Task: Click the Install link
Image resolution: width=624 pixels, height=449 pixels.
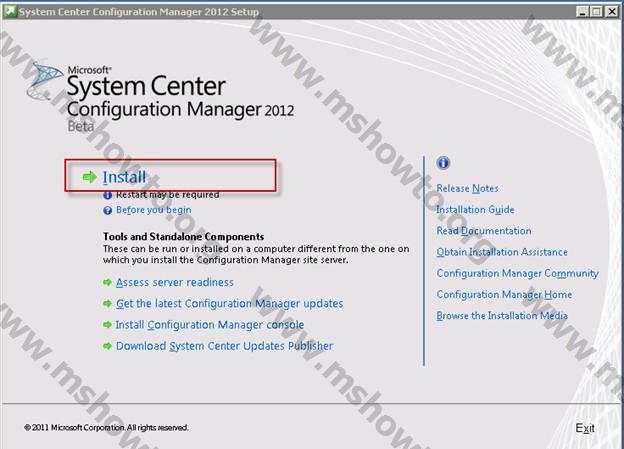Action: [x=124, y=177]
